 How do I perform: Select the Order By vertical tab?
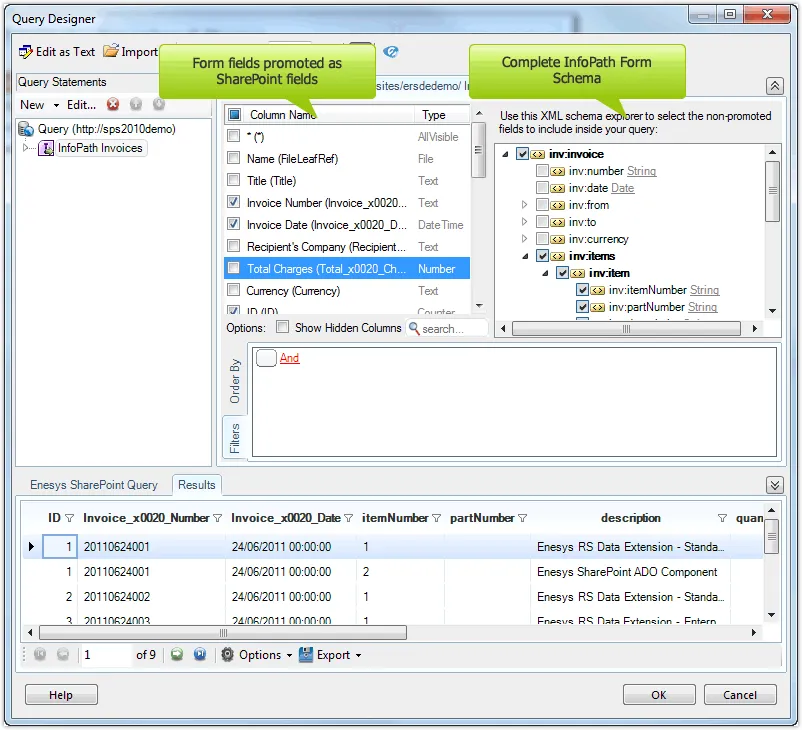235,380
